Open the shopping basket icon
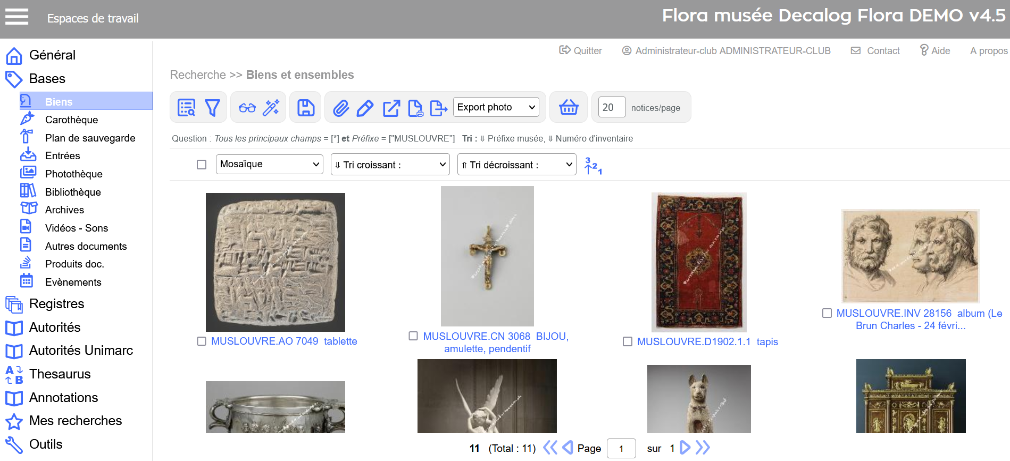 [569, 107]
